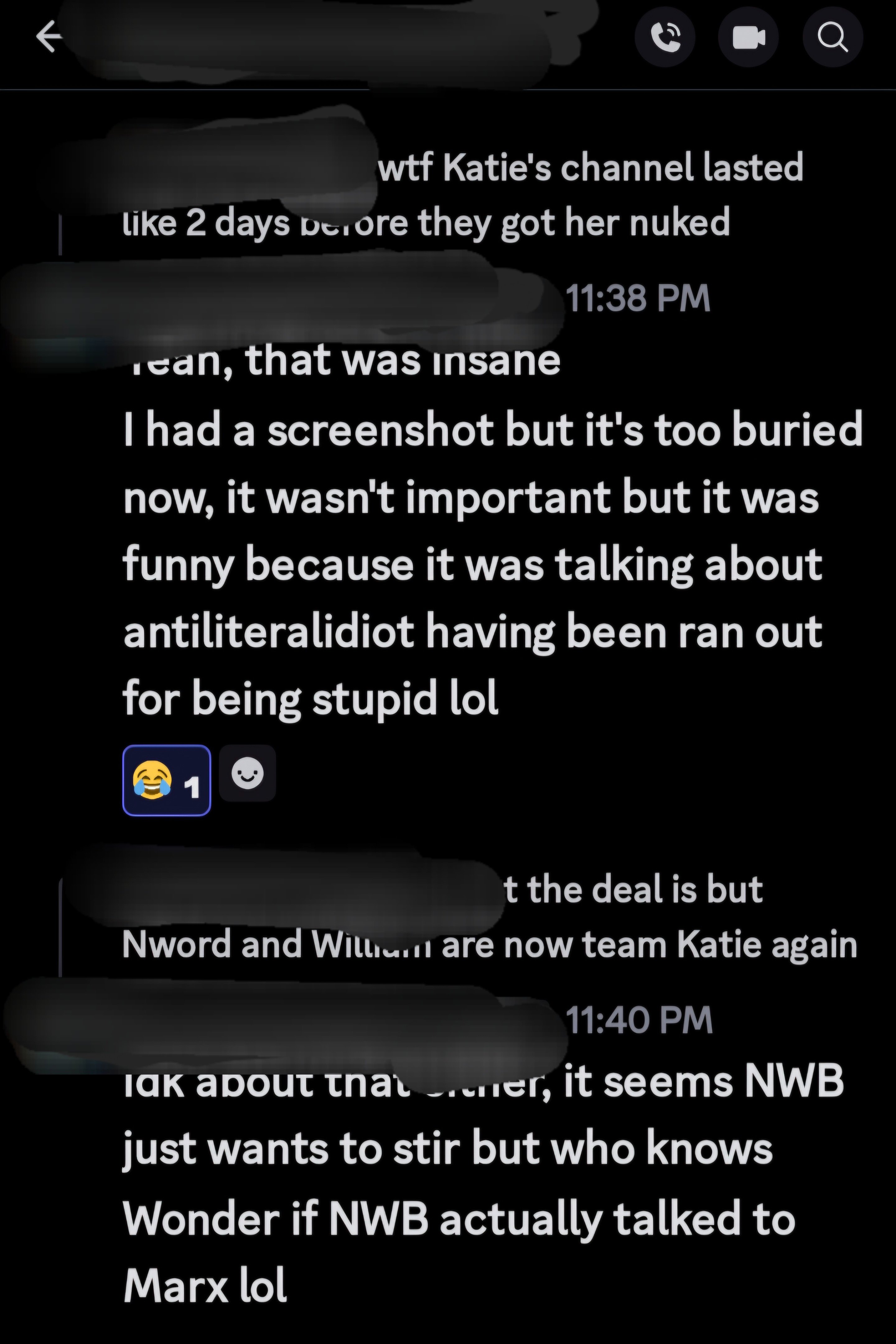Start a video call
Image resolution: width=896 pixels, height=1344 pixels.
749,38
